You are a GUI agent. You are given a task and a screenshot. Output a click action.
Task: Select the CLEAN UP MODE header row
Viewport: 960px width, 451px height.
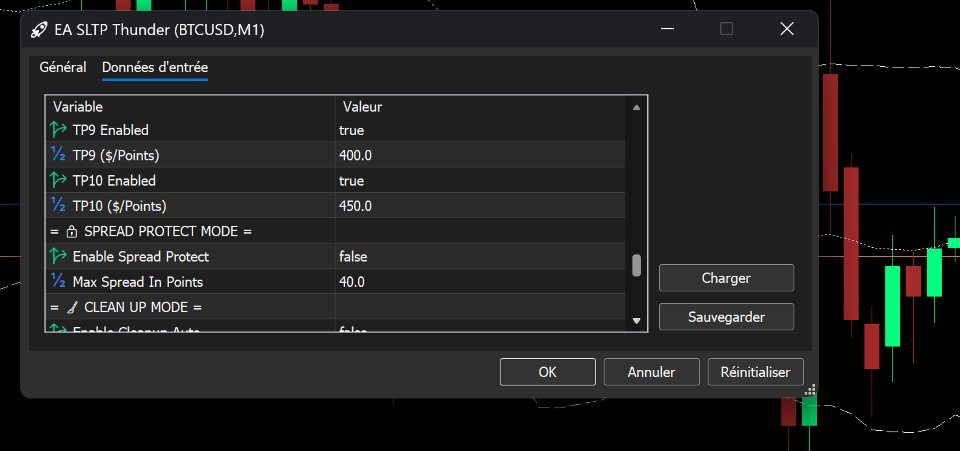coord(336,307)
